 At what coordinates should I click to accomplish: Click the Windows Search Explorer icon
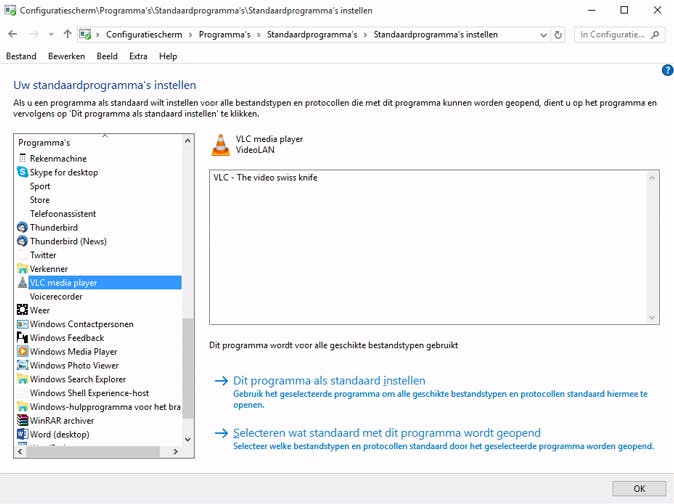(22, 379)
